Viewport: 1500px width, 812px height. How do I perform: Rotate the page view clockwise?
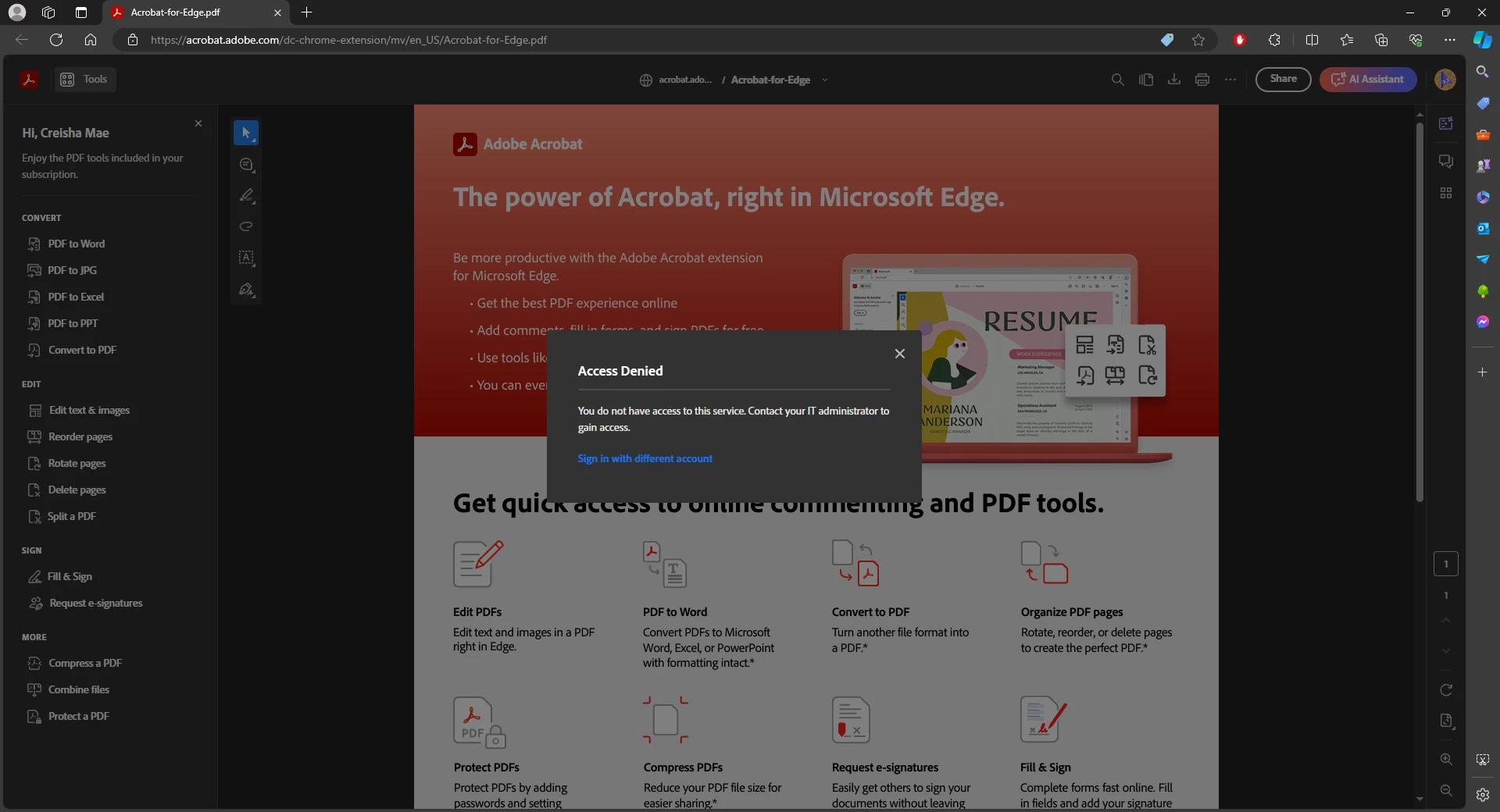(x=1446, y=690)
